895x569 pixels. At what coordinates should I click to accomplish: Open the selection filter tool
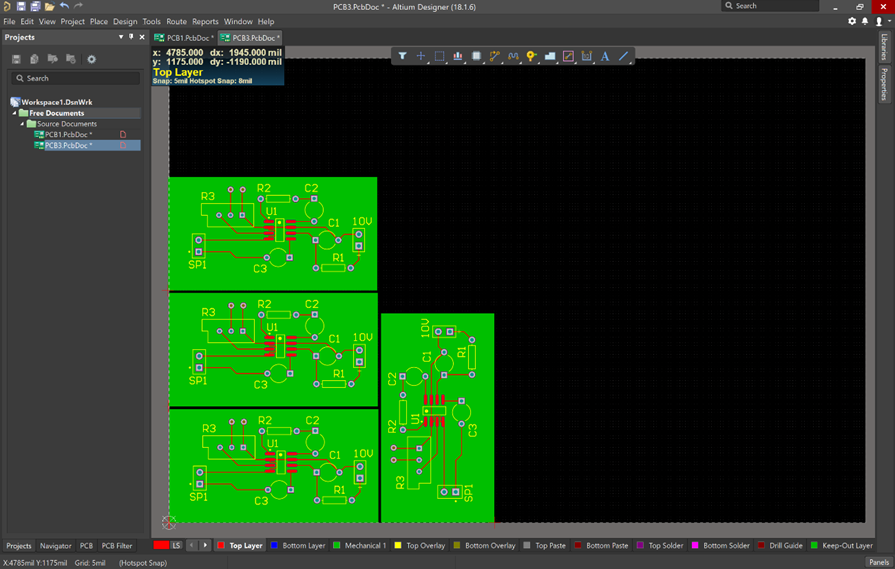(402, 56)
